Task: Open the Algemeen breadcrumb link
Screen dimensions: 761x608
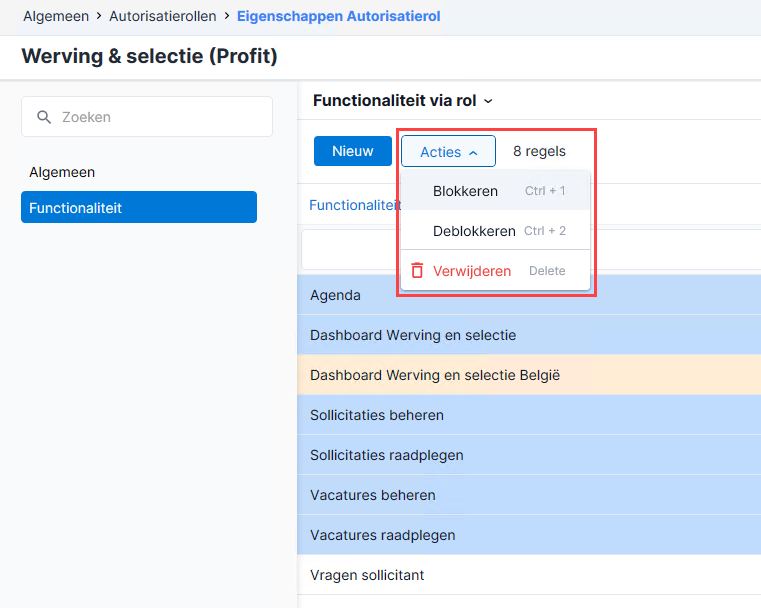Action: 56,16
